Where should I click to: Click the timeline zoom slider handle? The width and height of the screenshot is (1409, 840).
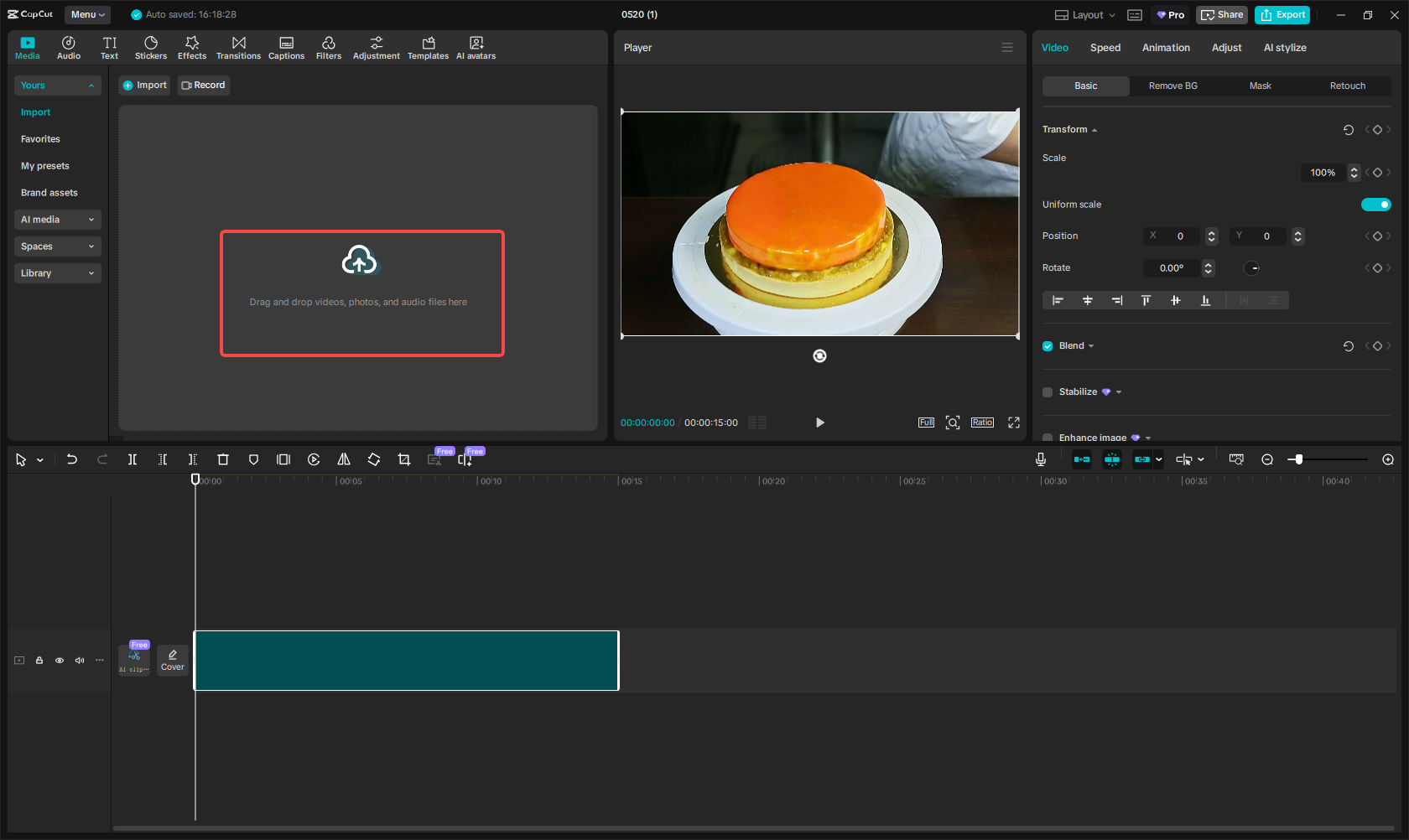tap(1298, 459)
